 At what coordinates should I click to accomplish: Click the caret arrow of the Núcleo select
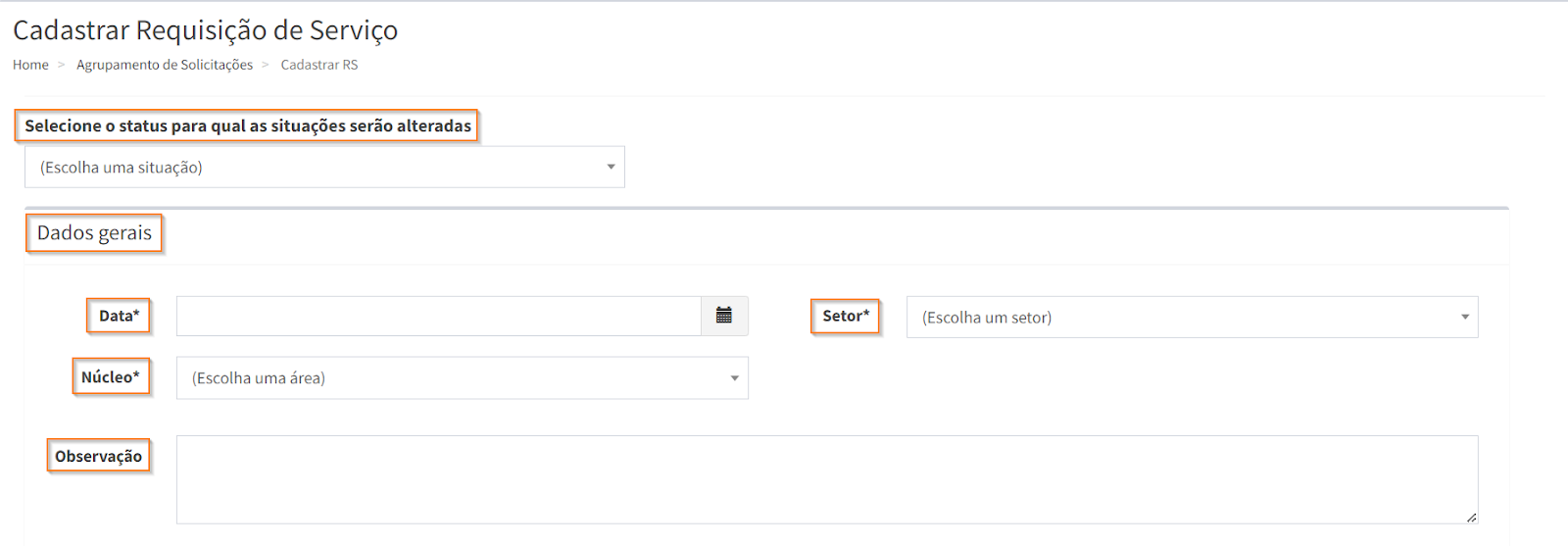(734, 378)
